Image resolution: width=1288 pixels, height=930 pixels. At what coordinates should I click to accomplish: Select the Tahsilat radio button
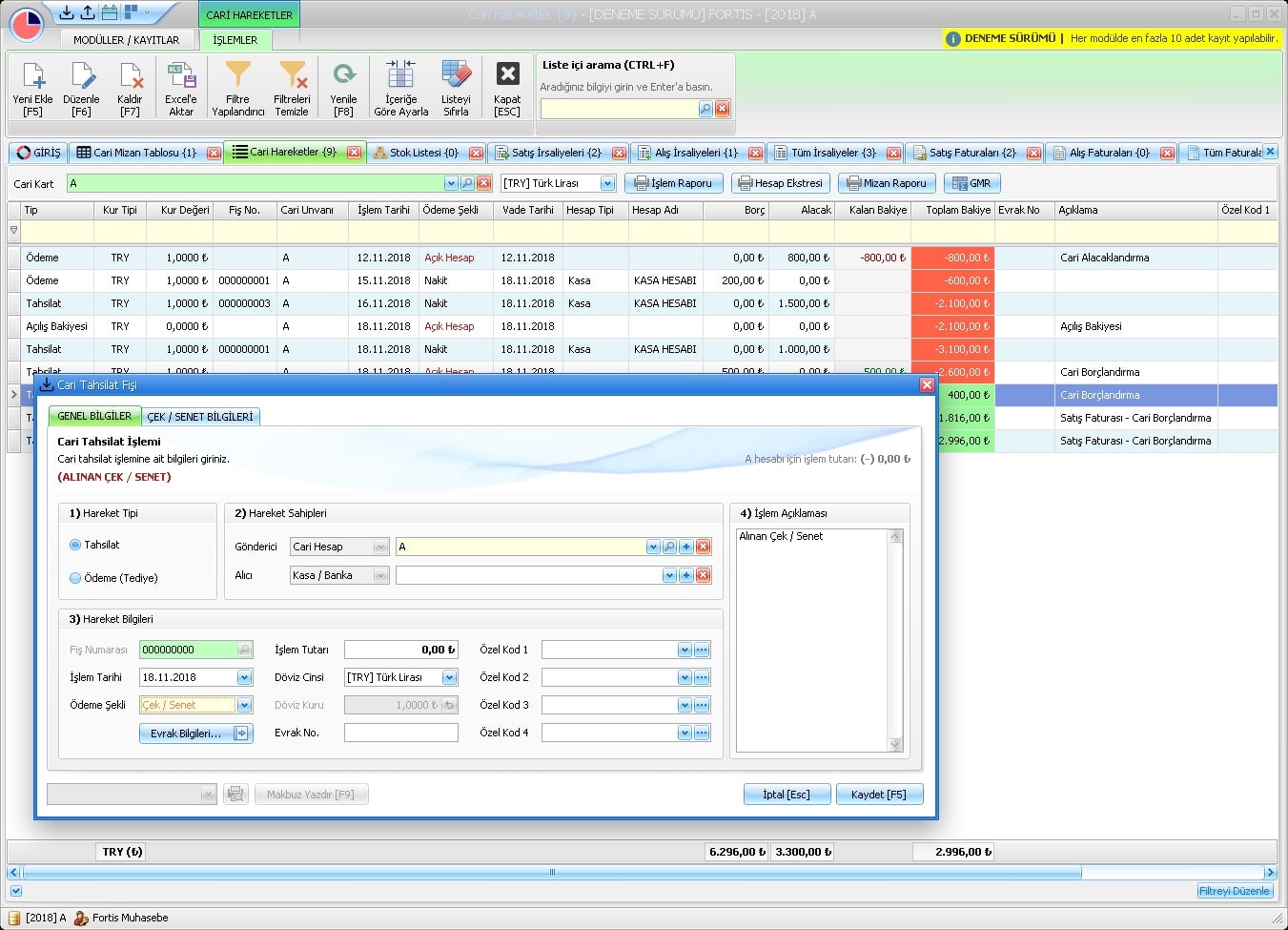click(75, 545)
